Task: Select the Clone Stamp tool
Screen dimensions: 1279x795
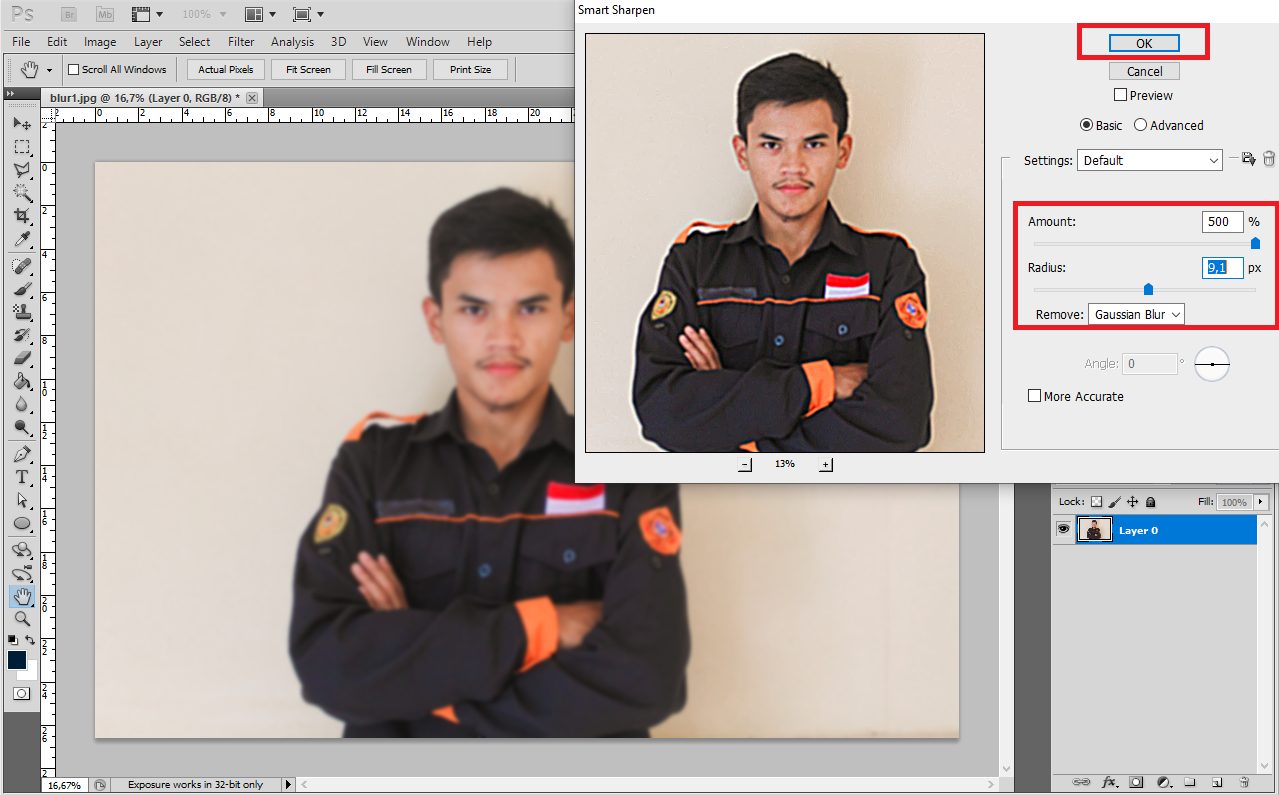Action: click(21, 312)
